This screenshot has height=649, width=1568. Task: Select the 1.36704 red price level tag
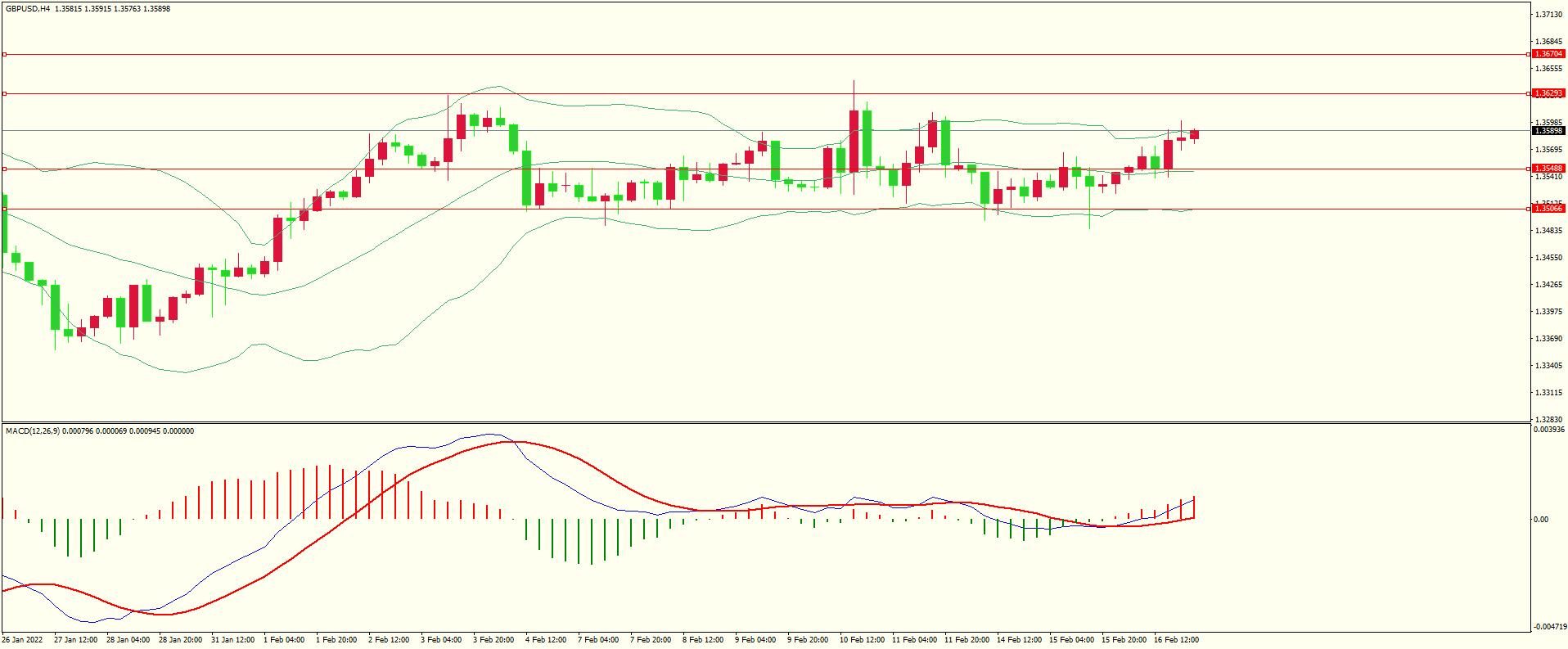click(1548, 54)
